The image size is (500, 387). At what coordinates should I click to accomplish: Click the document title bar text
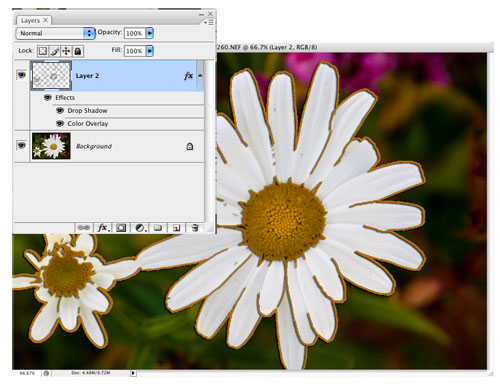pyautogui.click(x=267, y=47)
